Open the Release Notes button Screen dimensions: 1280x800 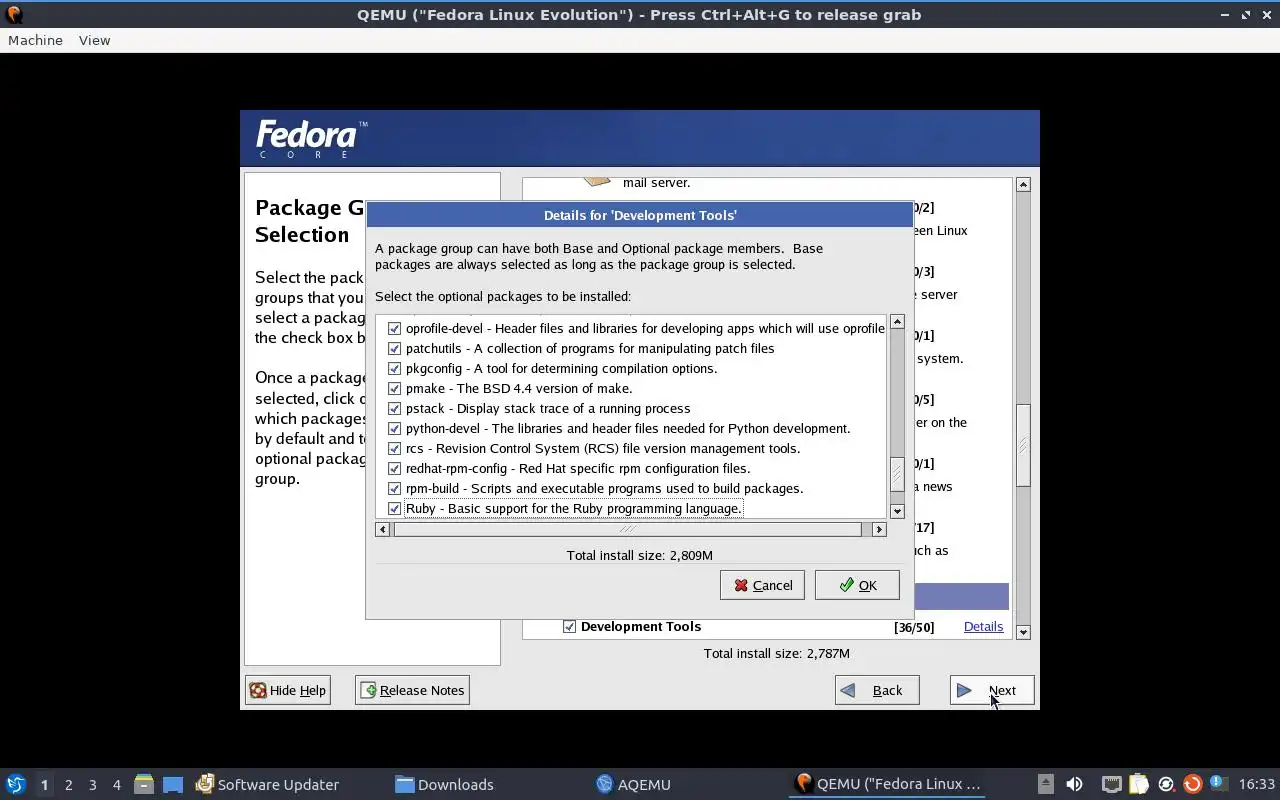coord(412,690)
